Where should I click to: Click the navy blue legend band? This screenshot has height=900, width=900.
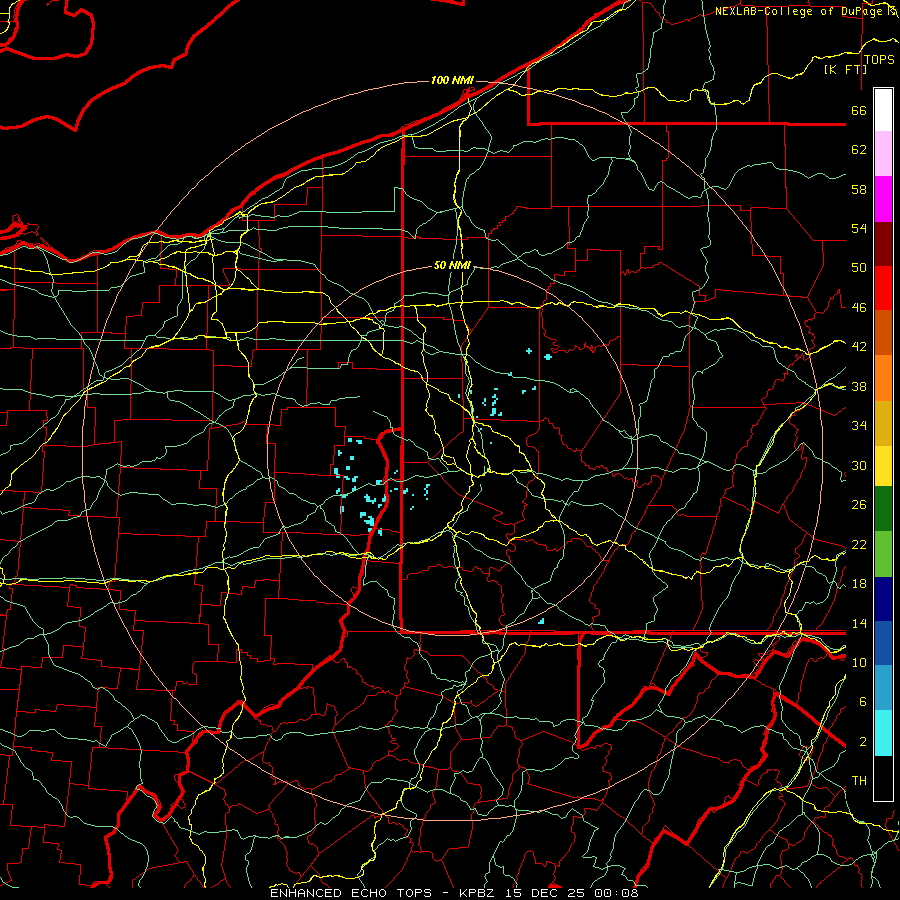click(883, 599)
